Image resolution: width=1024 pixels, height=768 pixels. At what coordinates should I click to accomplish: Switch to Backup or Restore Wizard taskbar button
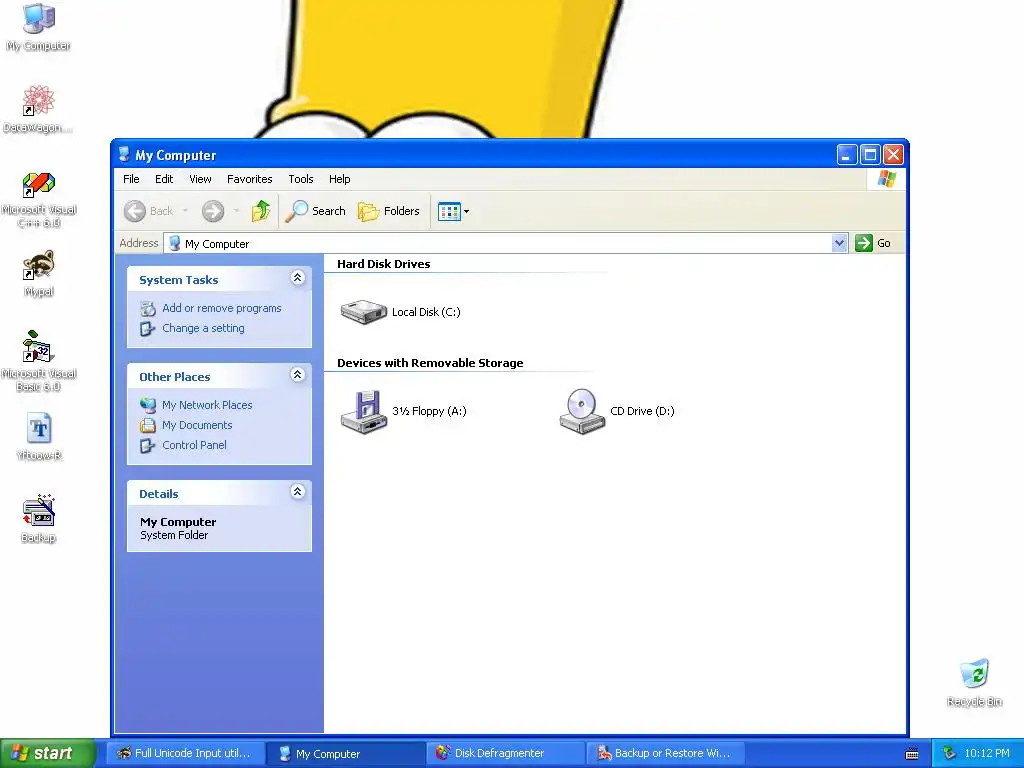tap(665, 753)
